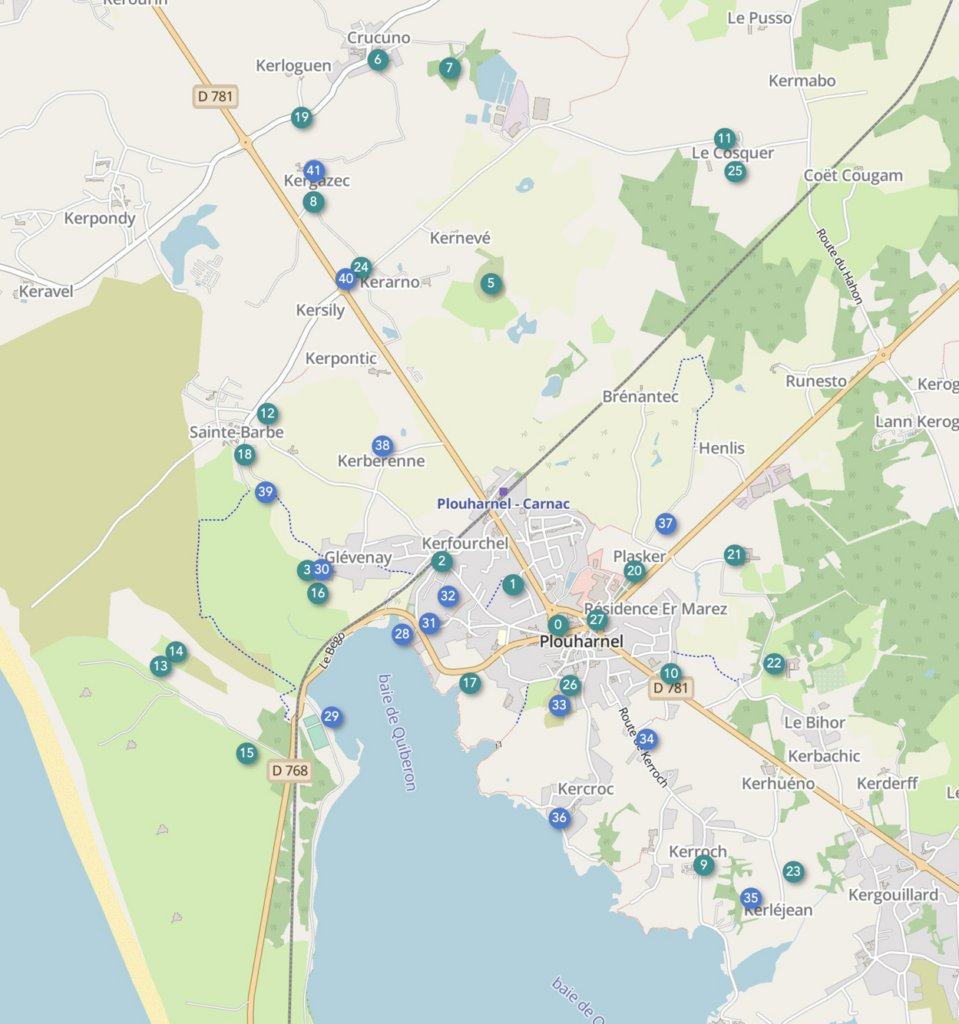Click the D 781 road shield at top
The height and width of the screenshot is (1024, 959).
216,96
